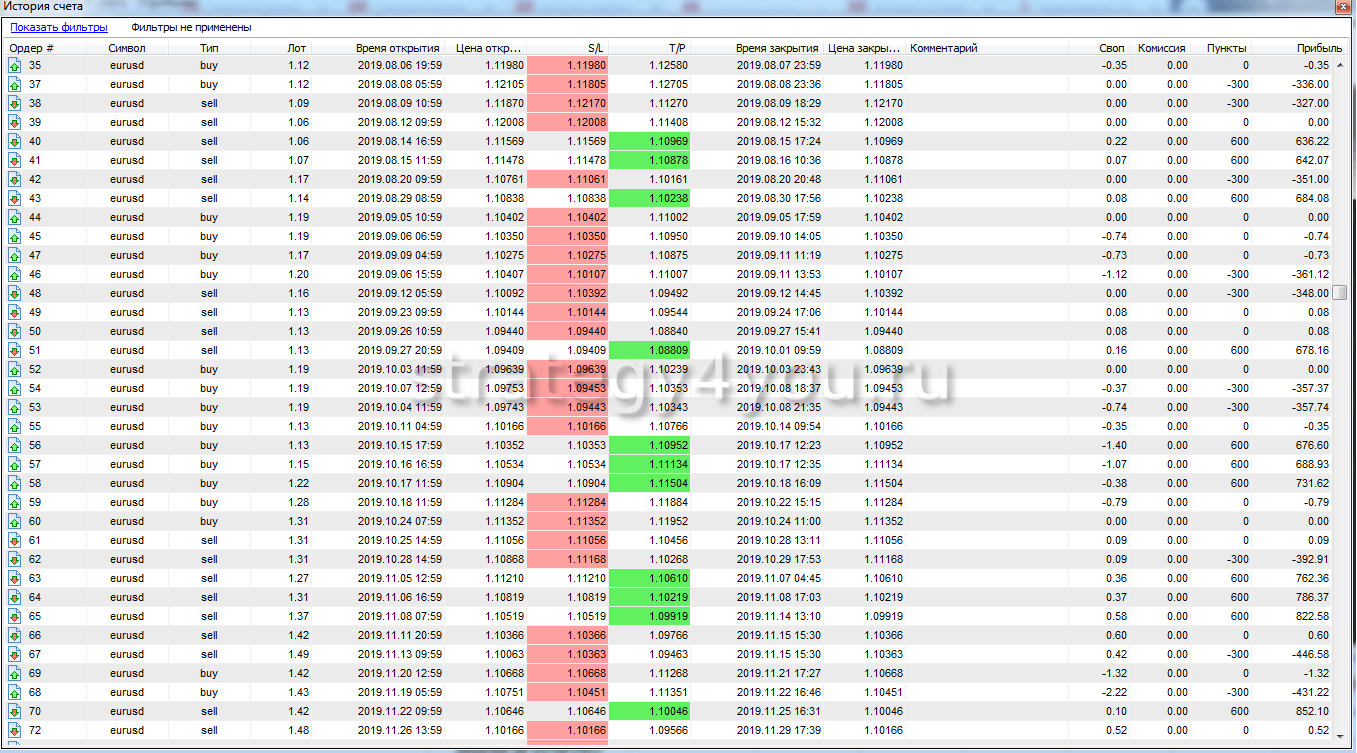Close the История счета window
The image size is (1357, 753).
pyautogui.click(x=1340, y=7)
